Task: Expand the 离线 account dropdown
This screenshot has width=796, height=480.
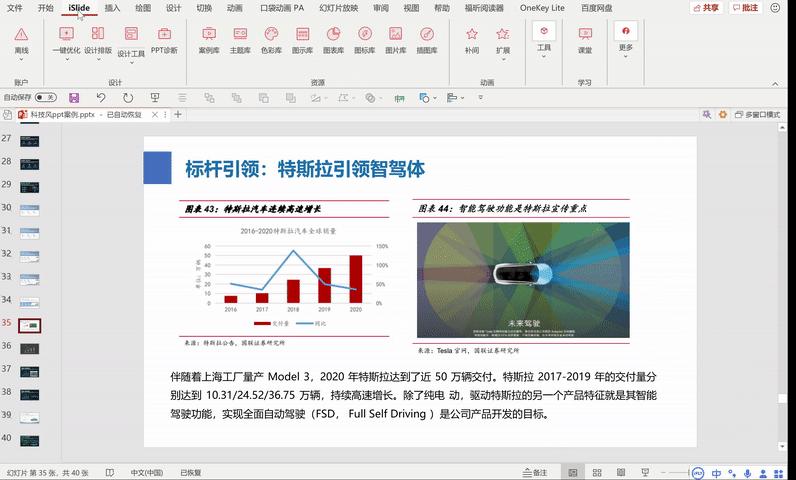Action: (x=21, y=59)
